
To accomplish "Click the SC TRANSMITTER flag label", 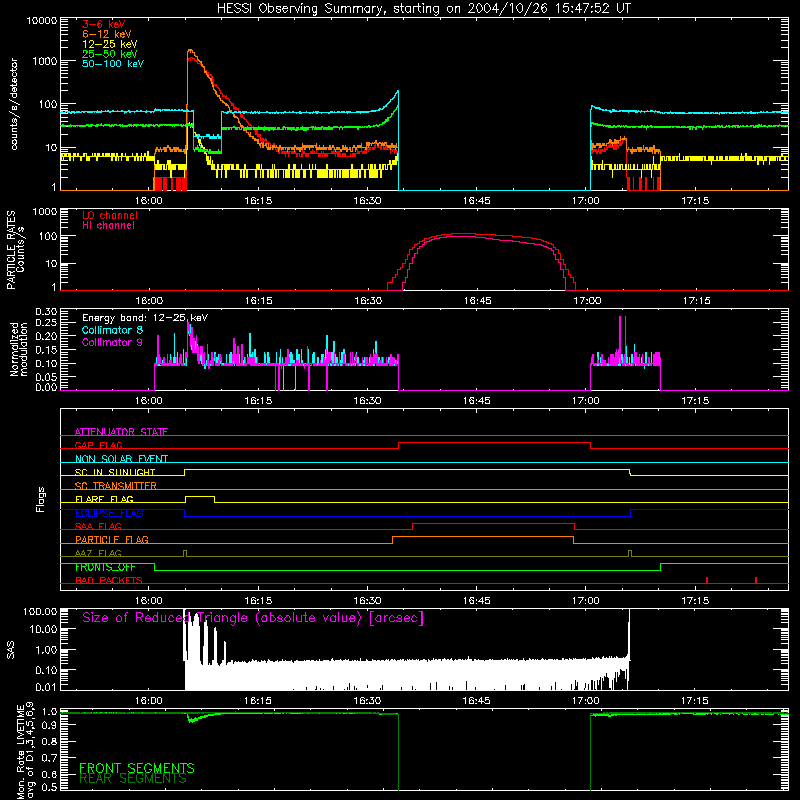I will coord(116,485).
